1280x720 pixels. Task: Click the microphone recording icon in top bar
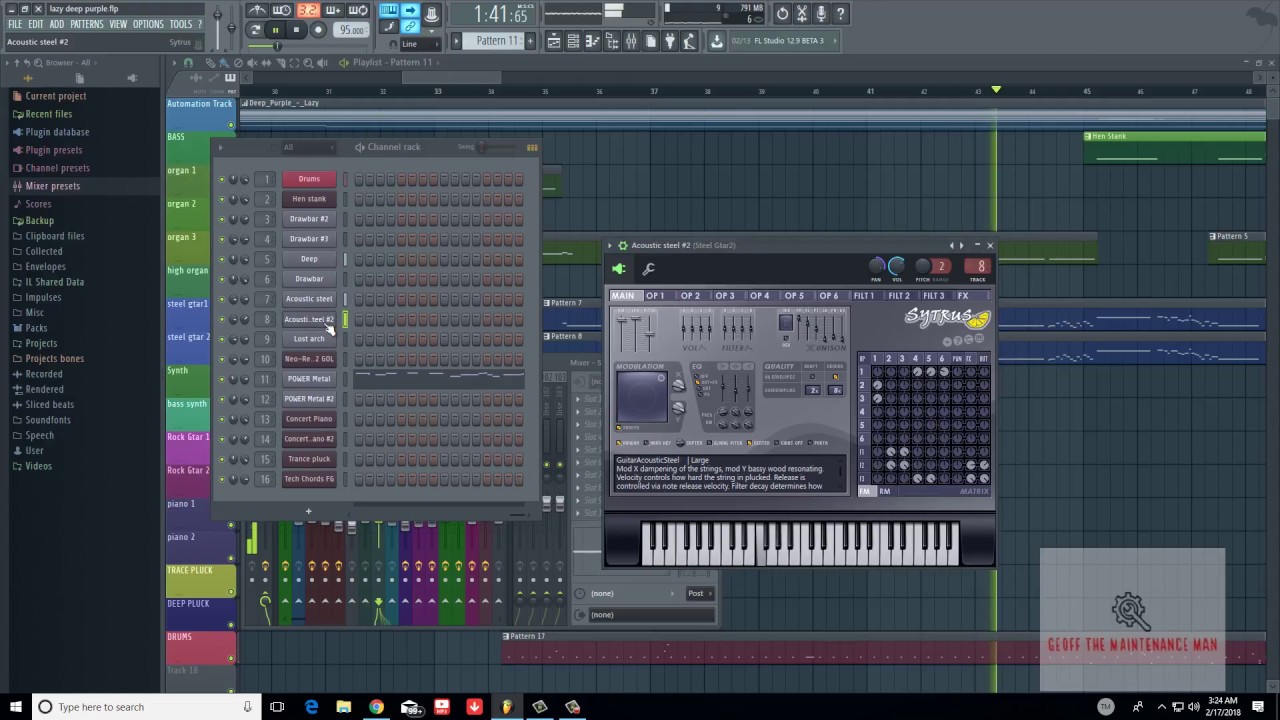pyautogui.click(x=821, y=13)
